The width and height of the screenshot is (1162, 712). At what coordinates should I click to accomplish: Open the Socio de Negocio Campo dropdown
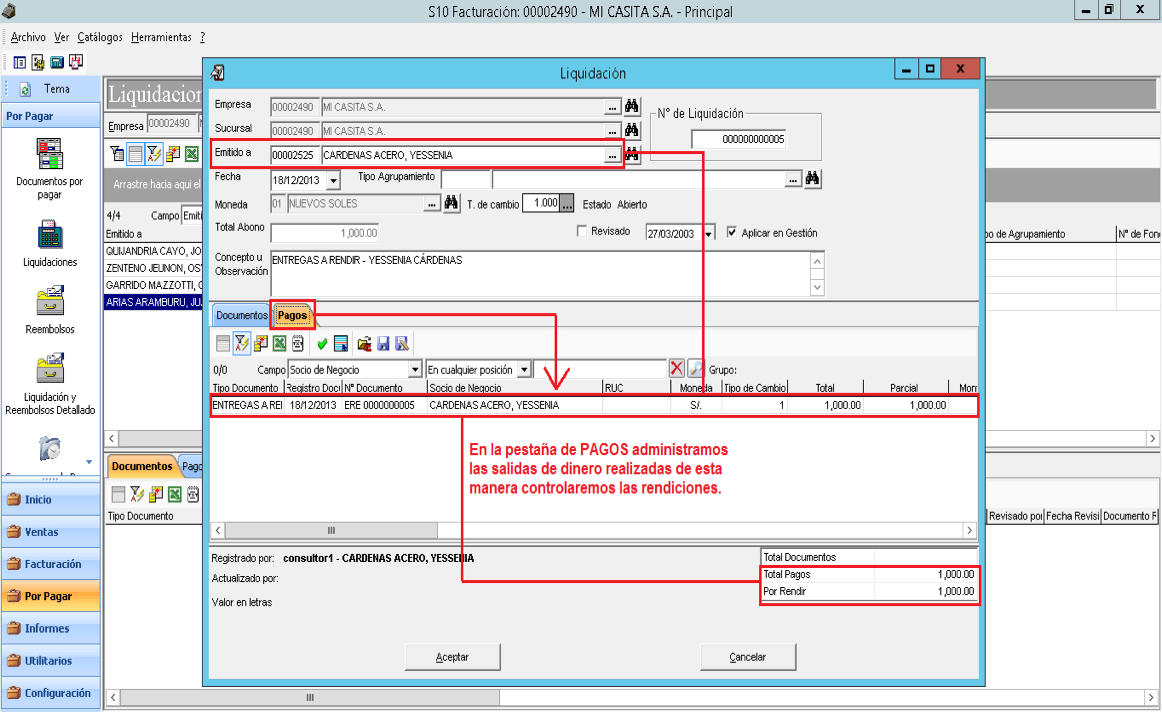pos(415,369)
